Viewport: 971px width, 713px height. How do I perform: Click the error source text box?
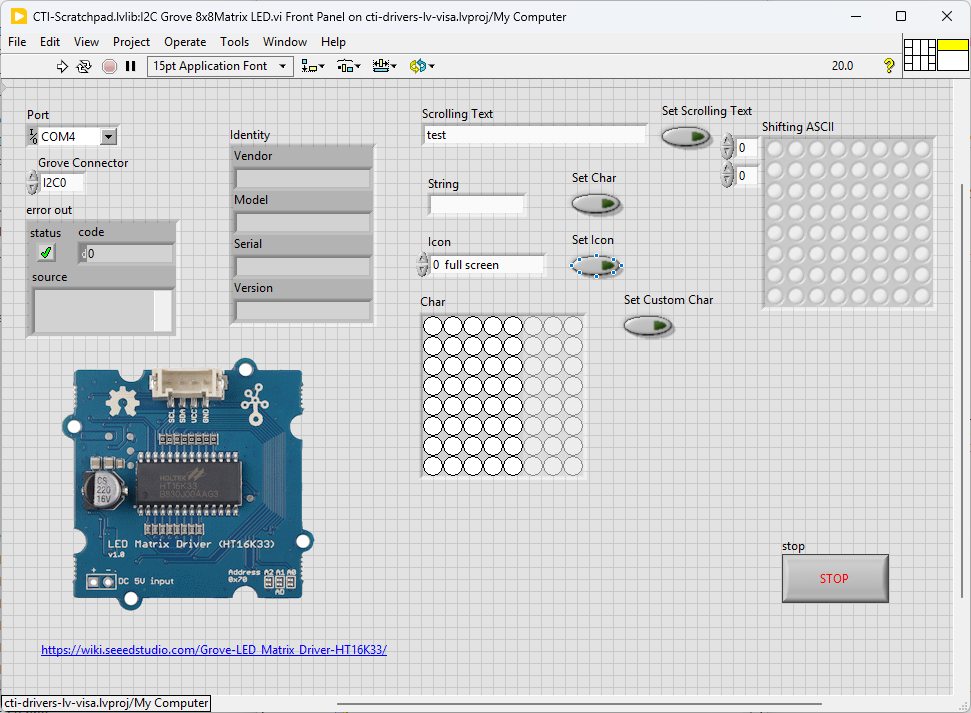click(x=94, y=310)
